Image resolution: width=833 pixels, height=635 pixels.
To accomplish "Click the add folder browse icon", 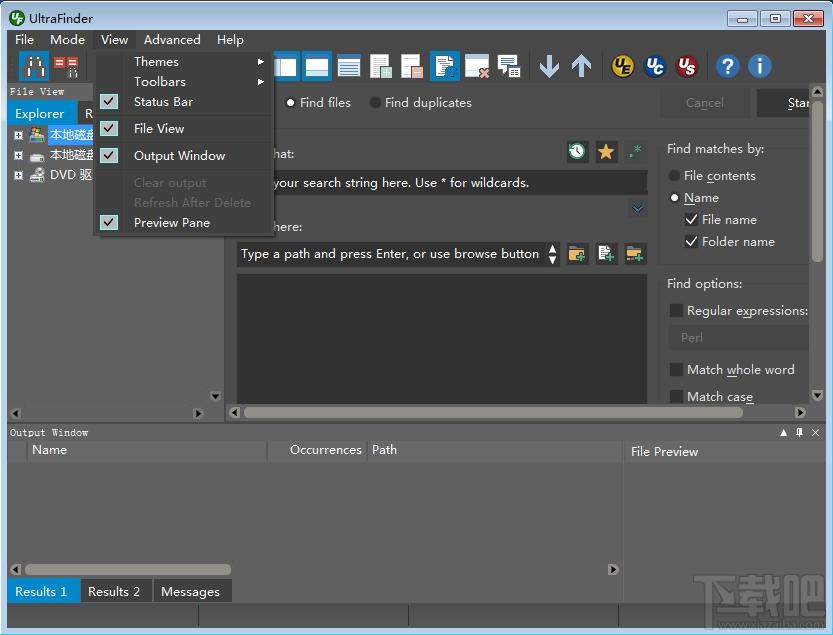I will point(577,254).
